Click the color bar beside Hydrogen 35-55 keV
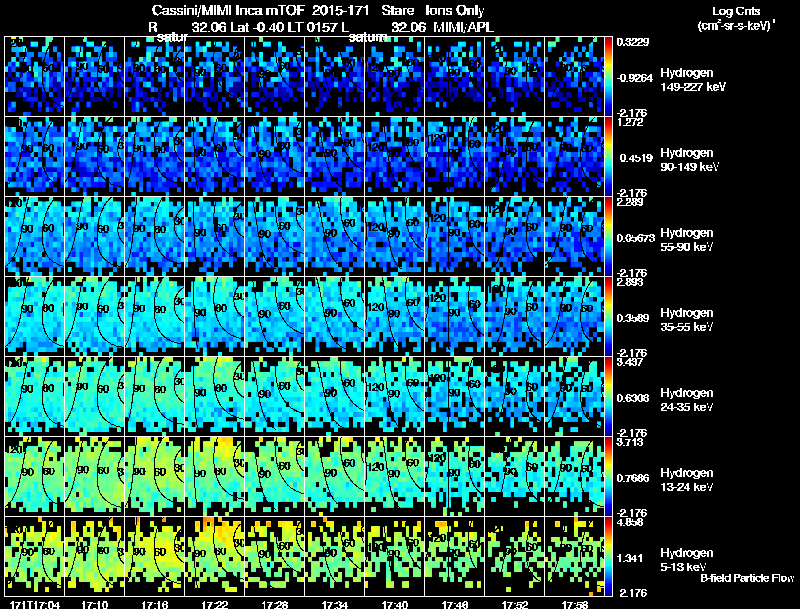Viewport: 800px width, 609px height. click(608, 317)
